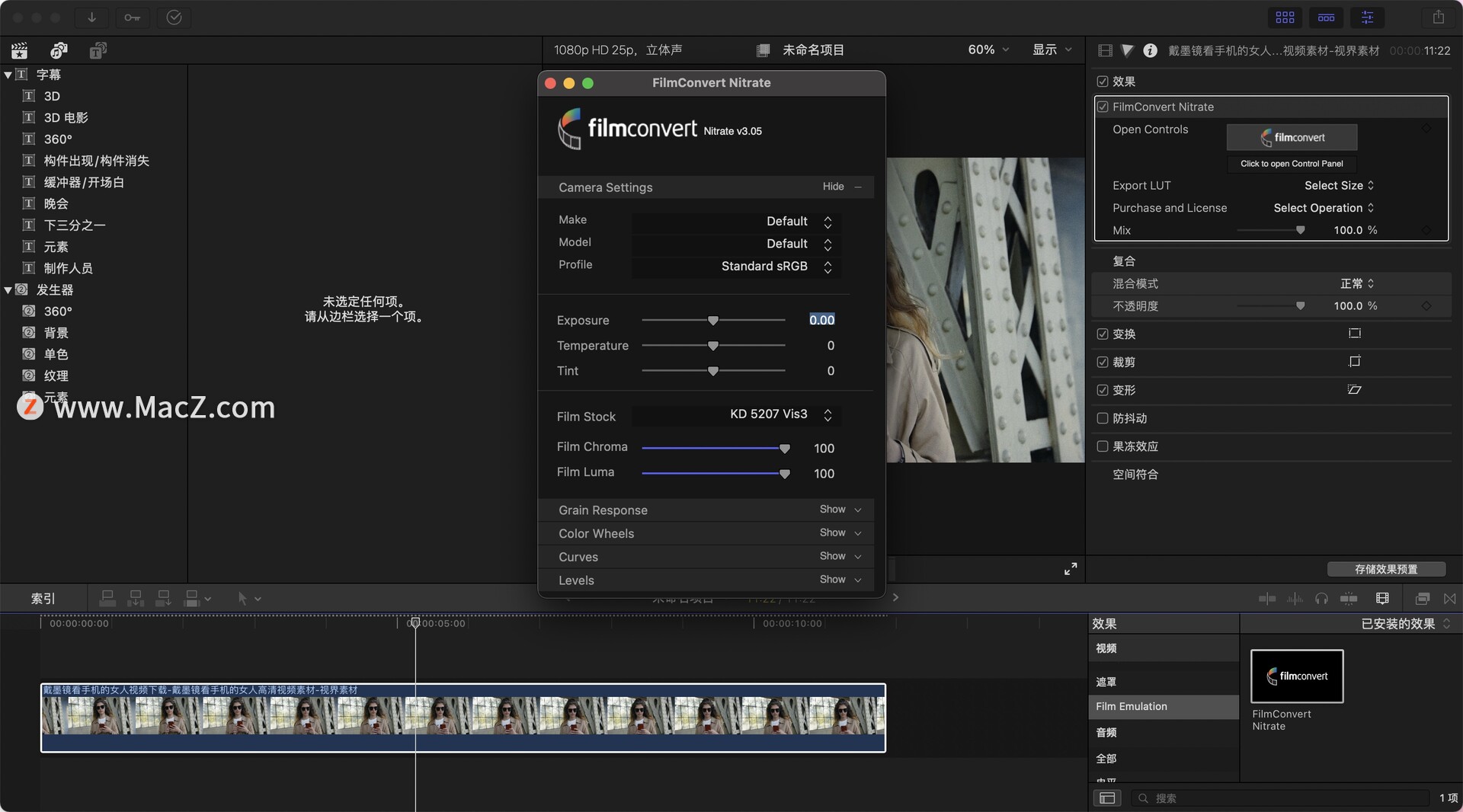Click the Exposure slider handle
Screen dimensions: 1463x812
[x=713, y=321]
